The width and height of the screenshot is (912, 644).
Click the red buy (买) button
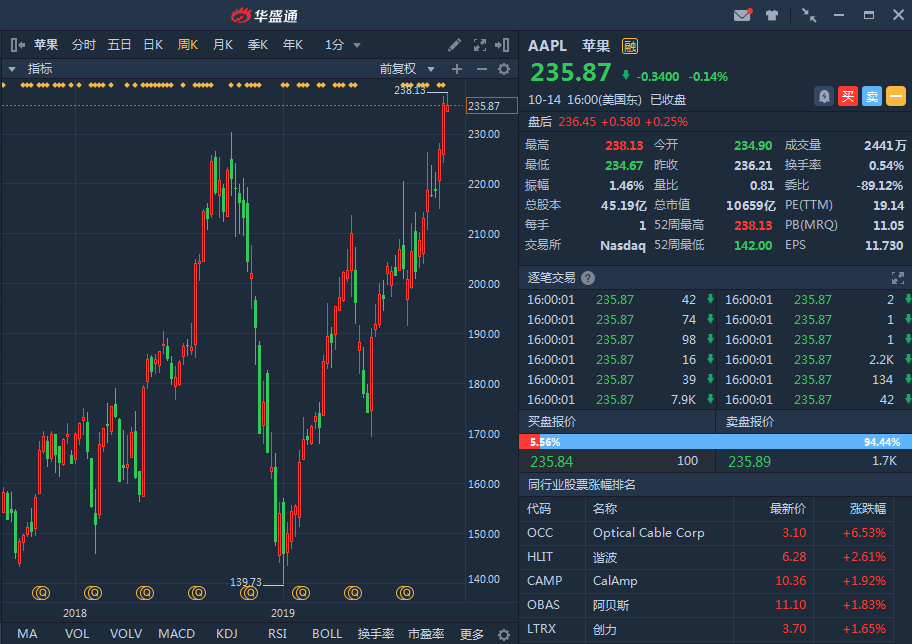coord(848,96)
